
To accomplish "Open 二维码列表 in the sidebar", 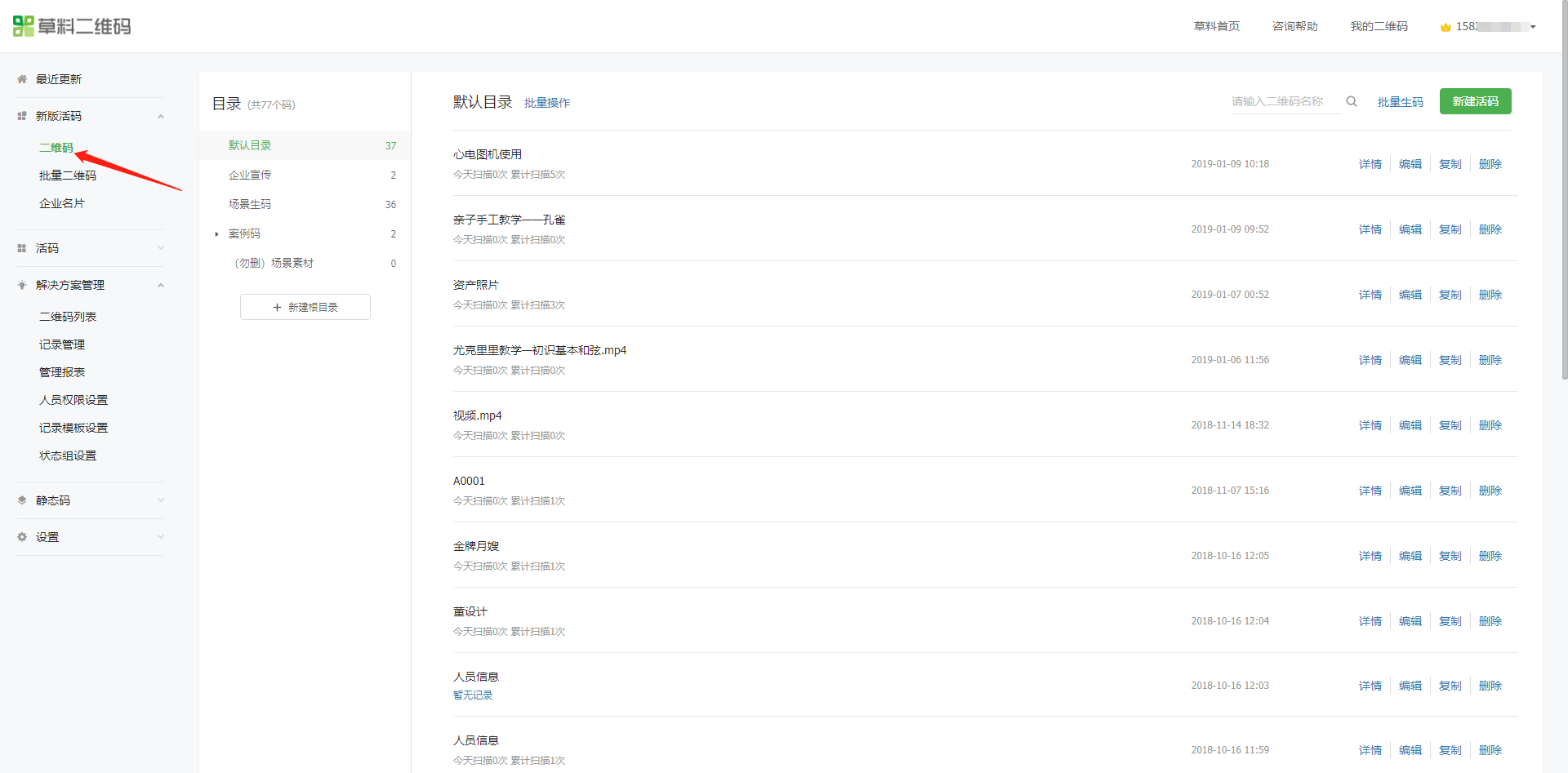I will tap(68, 317).
